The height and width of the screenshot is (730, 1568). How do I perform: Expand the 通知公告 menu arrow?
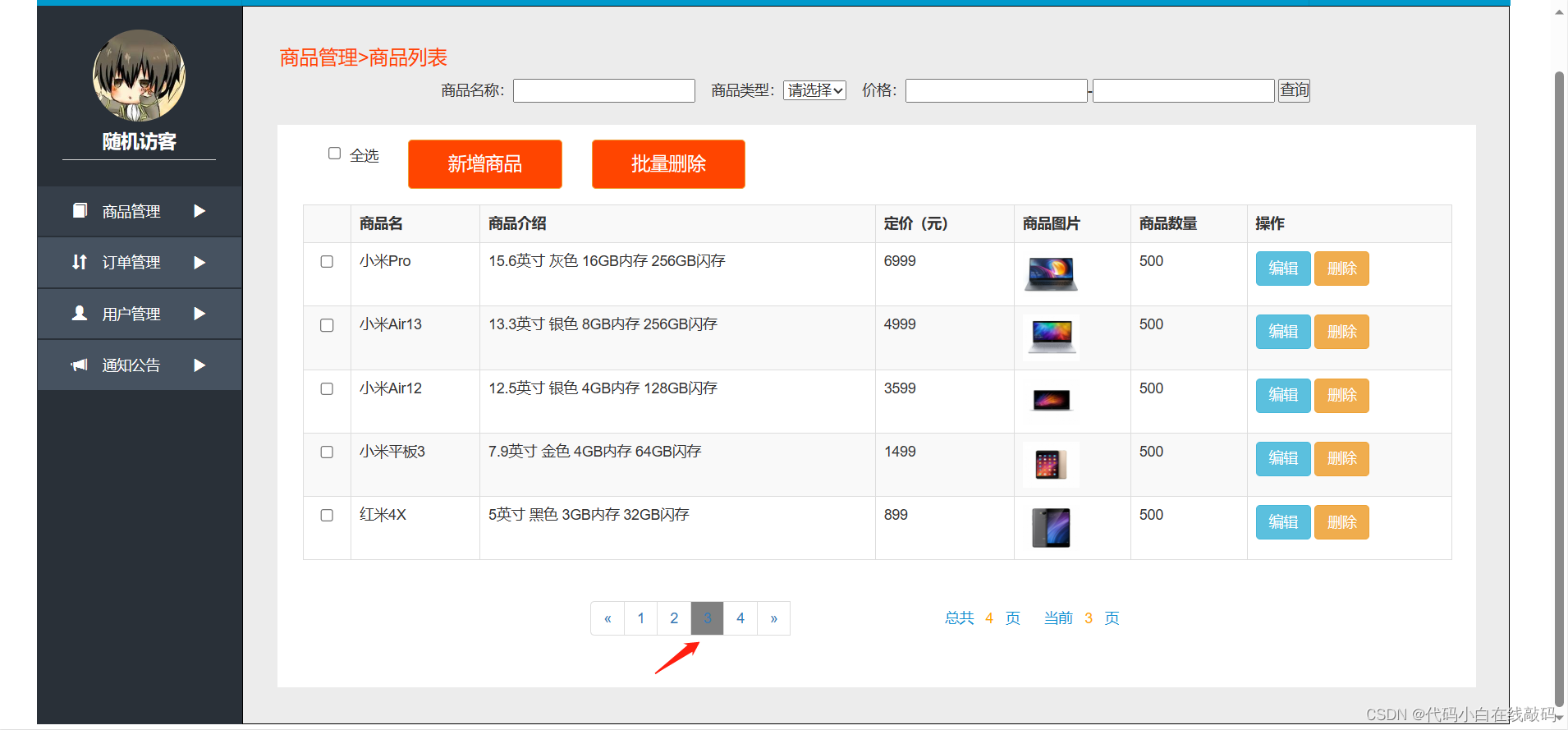click(199, 365)
